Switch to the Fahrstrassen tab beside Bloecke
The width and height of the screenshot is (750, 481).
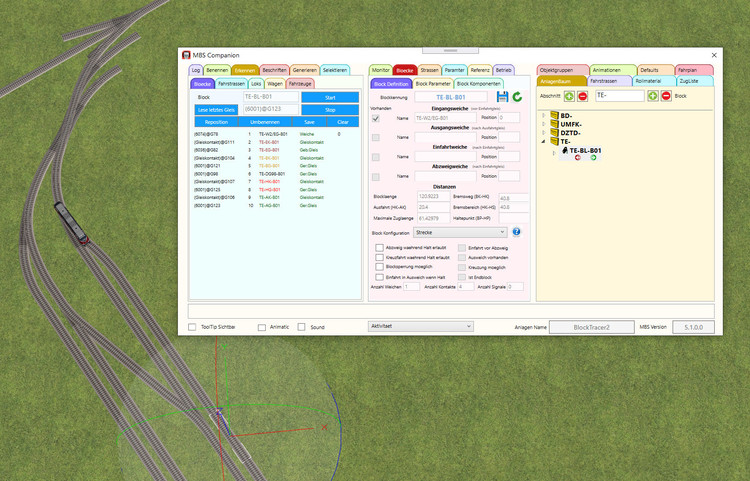coord(231,84)
